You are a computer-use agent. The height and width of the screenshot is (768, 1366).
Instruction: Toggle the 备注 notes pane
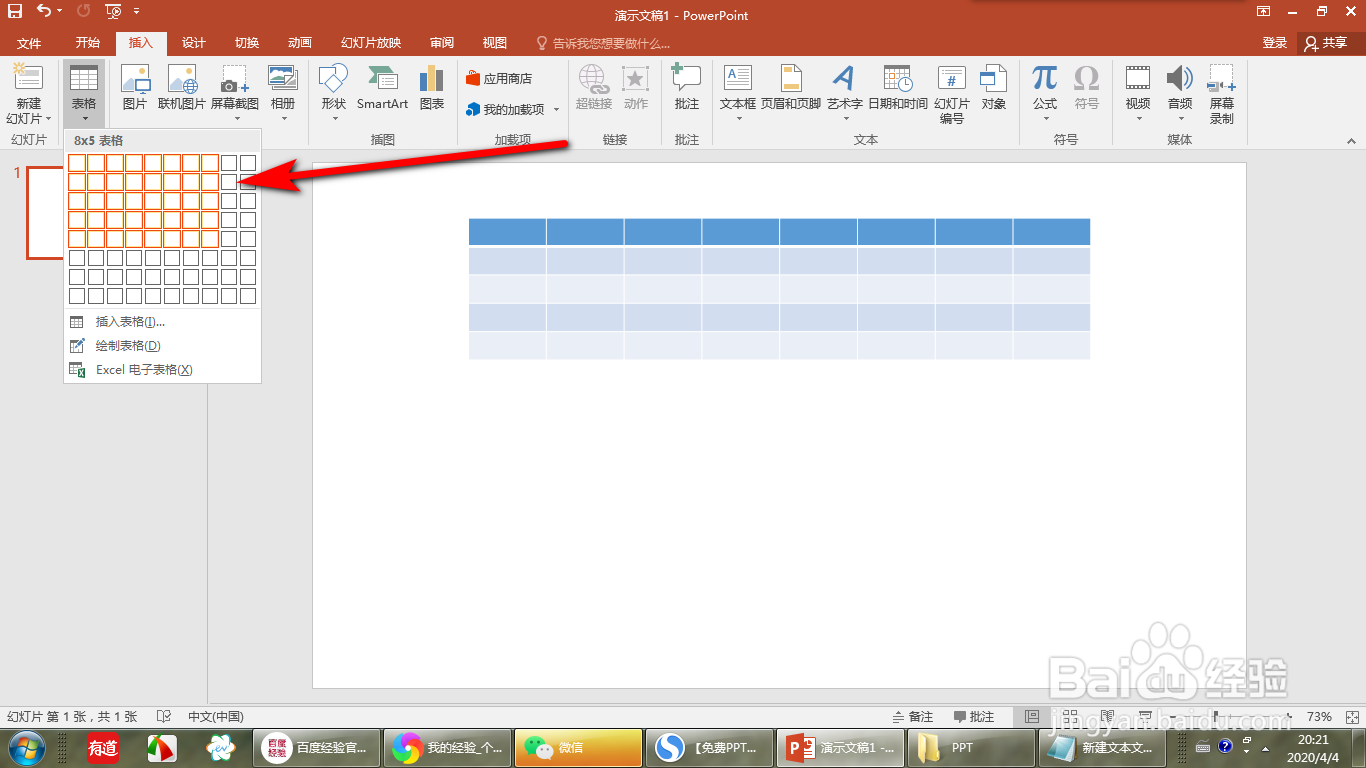click(x=913, y=716)
